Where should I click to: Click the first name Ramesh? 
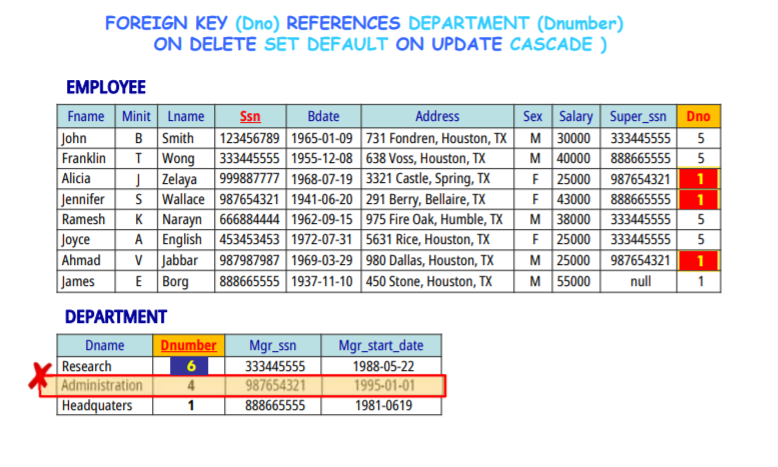pyautogui.click(x=83, y=219)
